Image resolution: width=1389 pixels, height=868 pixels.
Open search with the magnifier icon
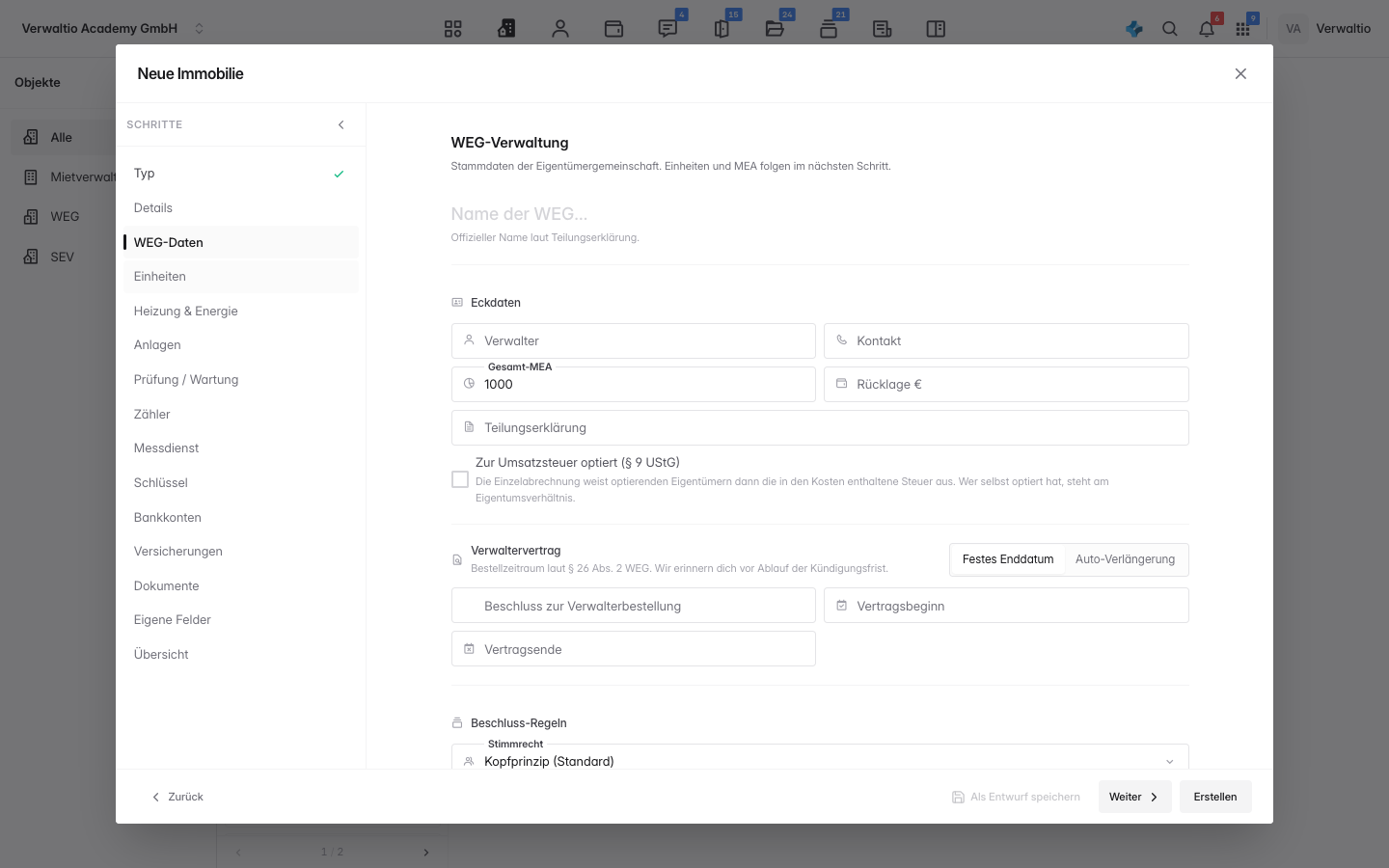(1170, 29)
